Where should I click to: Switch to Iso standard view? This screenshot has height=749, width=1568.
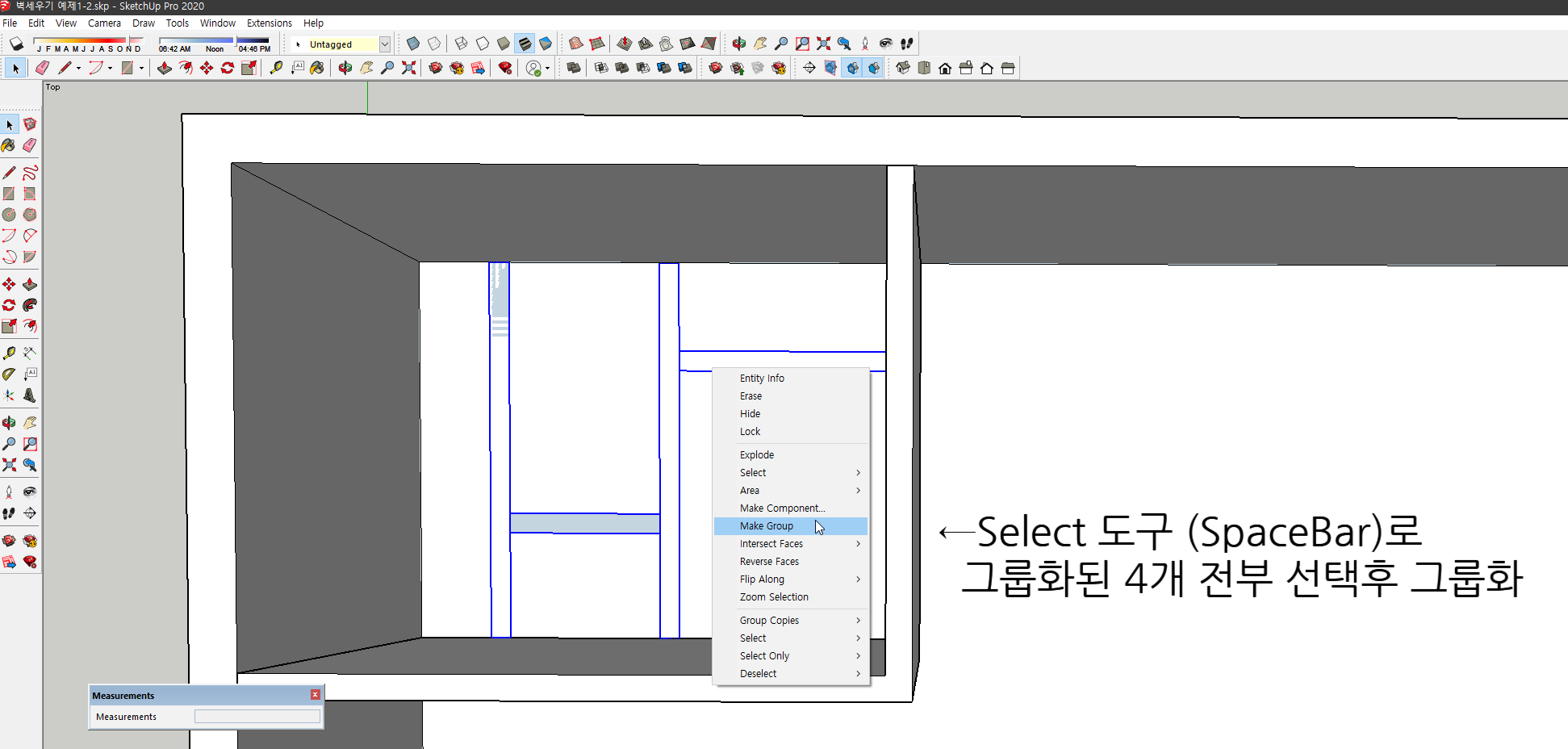(903, 68)
